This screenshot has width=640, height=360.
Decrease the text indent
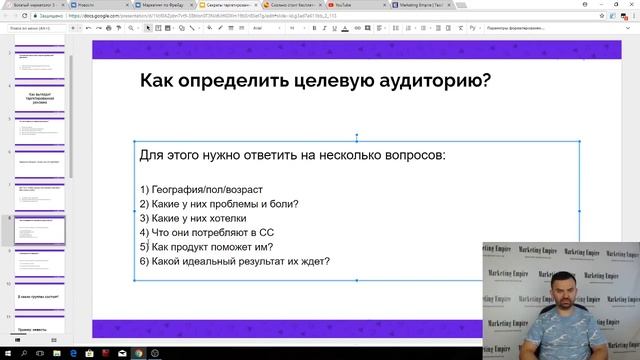click(438, 28)
